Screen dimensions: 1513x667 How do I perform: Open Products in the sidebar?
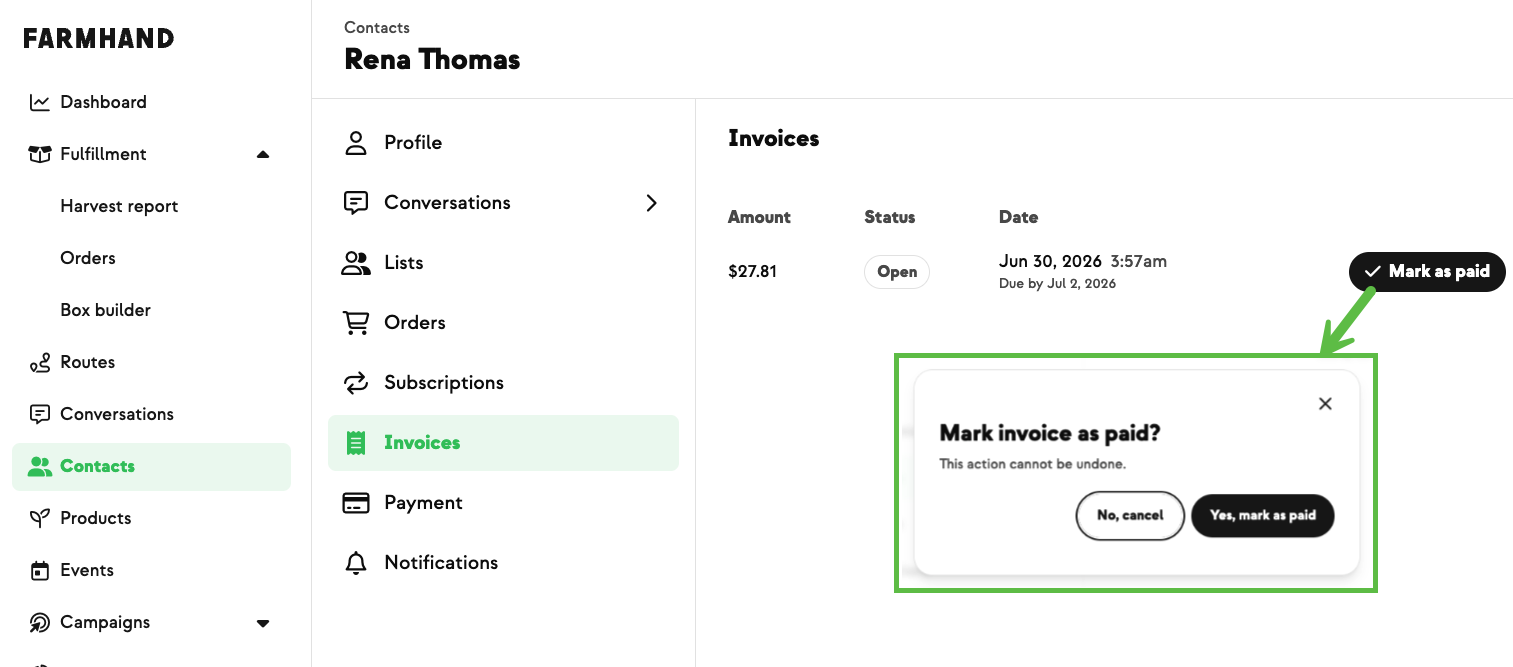coord(152,518)
